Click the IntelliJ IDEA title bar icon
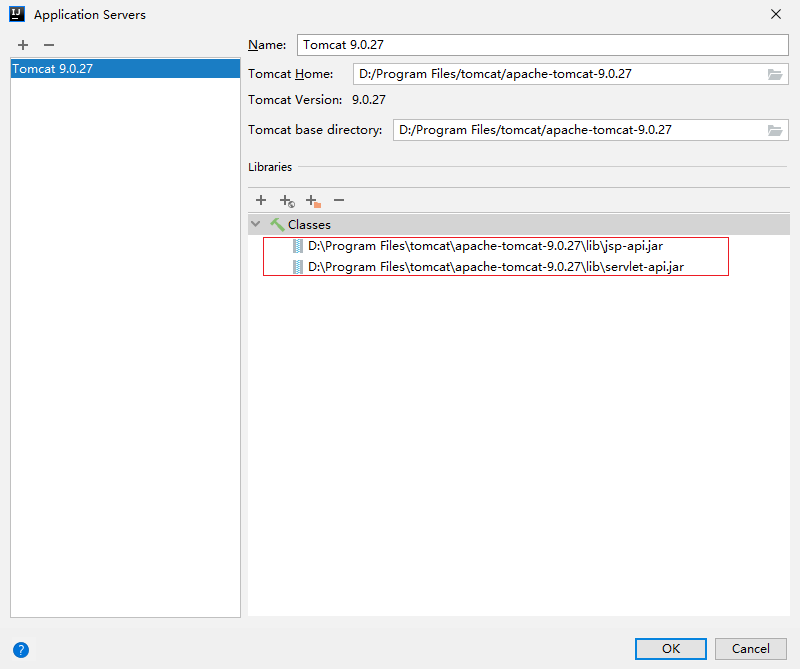 pos(17,14)
